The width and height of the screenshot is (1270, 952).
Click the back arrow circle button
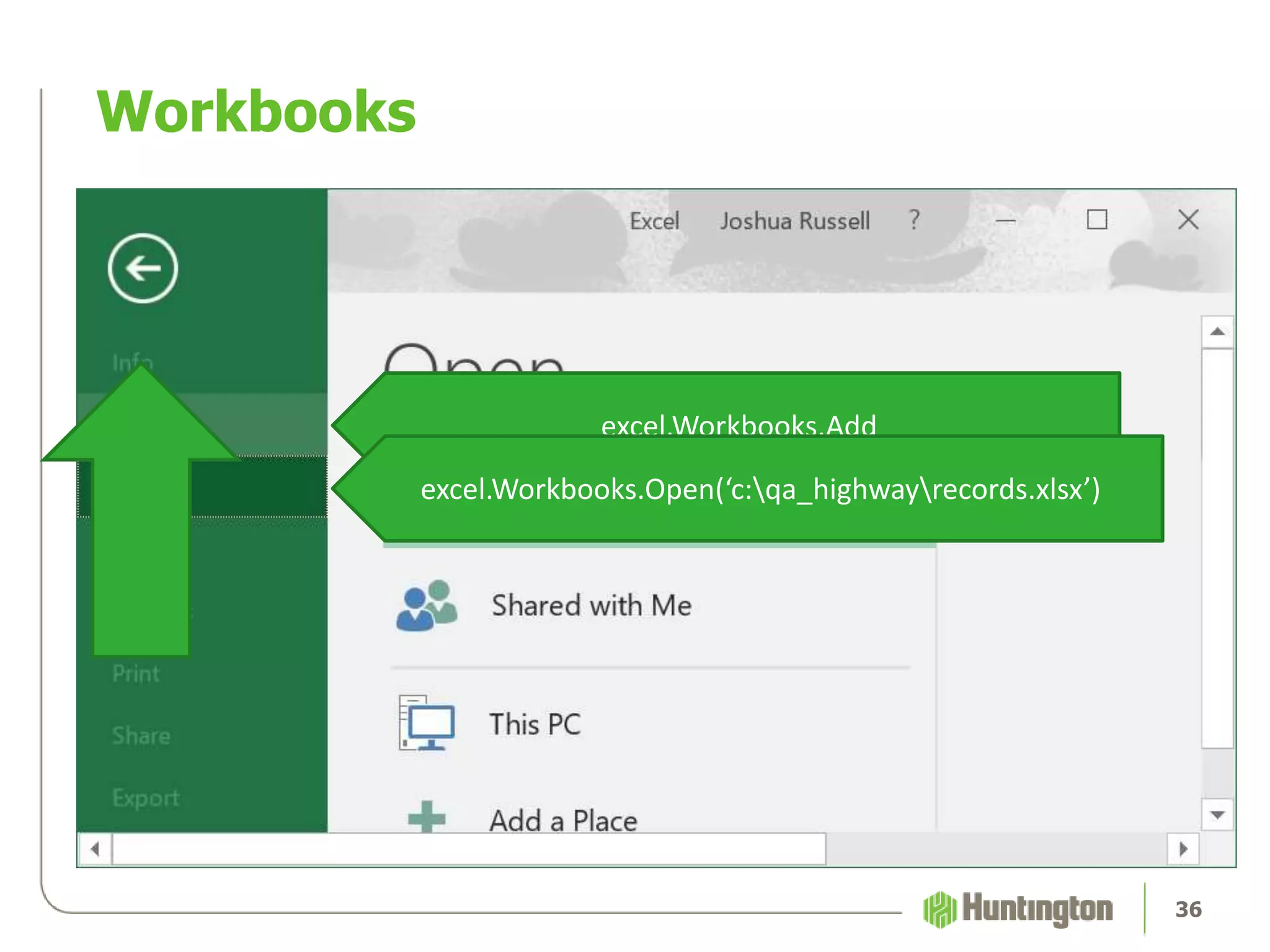coord(143,268)
